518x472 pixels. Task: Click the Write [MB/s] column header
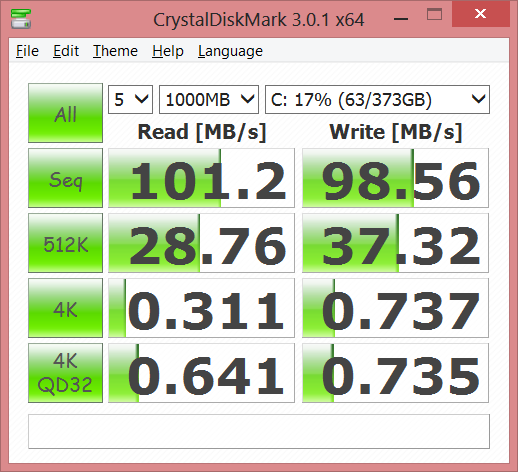(396, 132)
